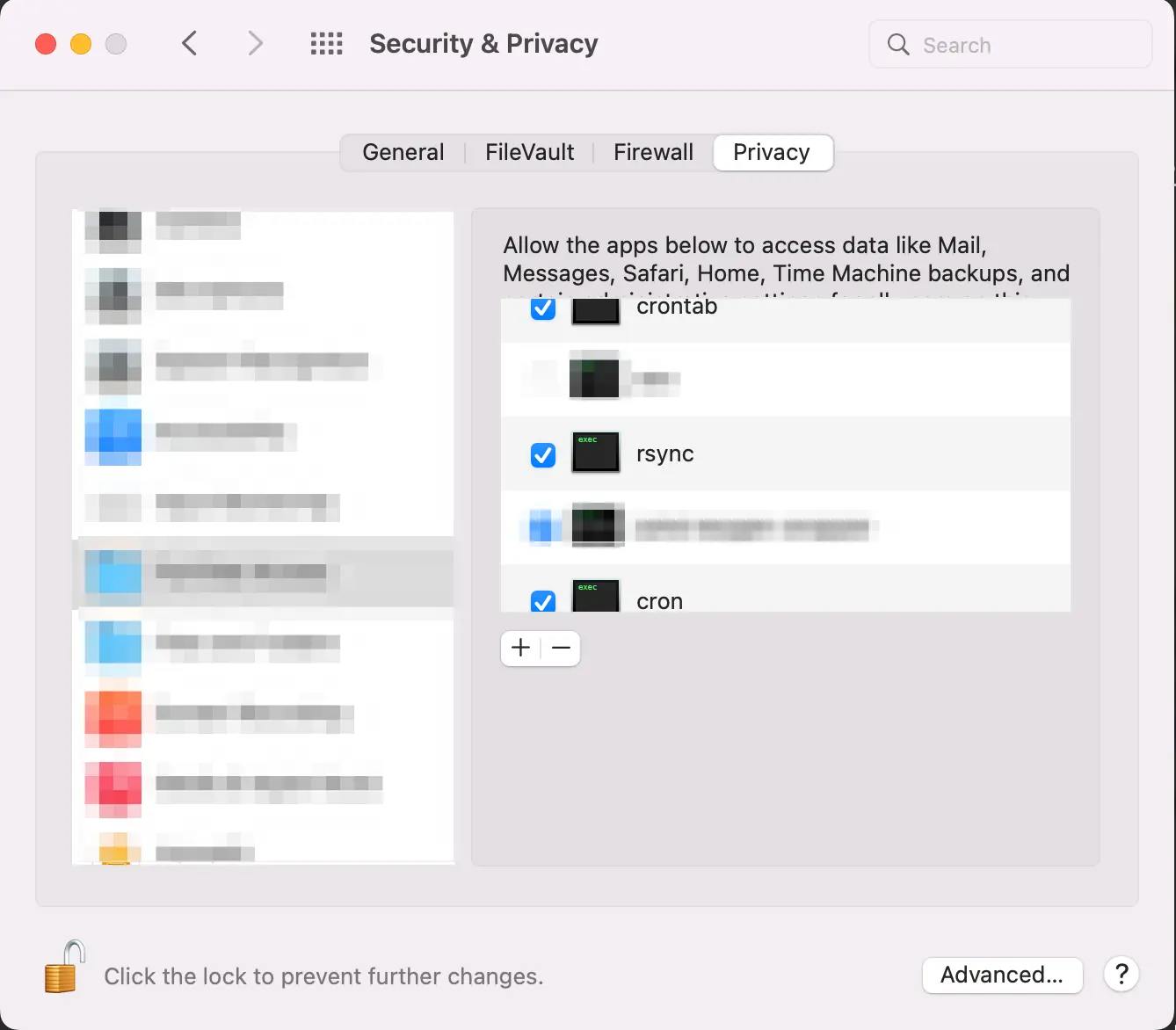
Task: Click the crontab terminal icon
Action: (596, 311)
